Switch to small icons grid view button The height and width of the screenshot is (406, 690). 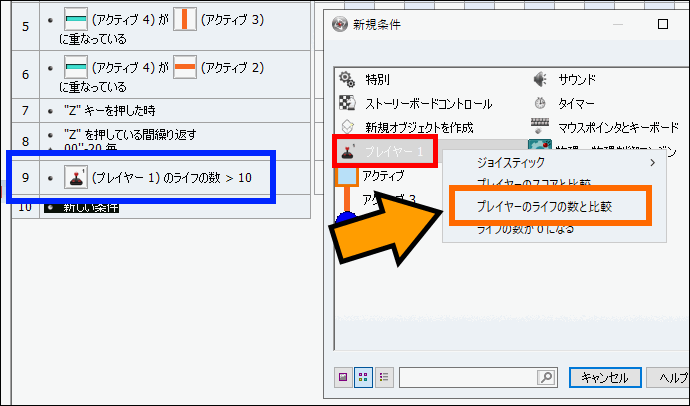pyautogui.click(x=363, y=377)
